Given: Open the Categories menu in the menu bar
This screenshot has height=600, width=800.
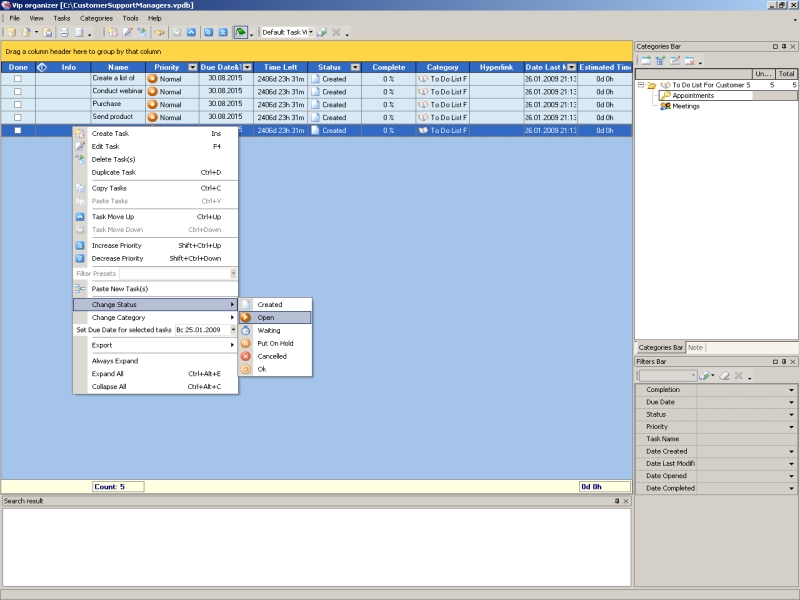Looking at the screenshot, I should tap(96, 18).
